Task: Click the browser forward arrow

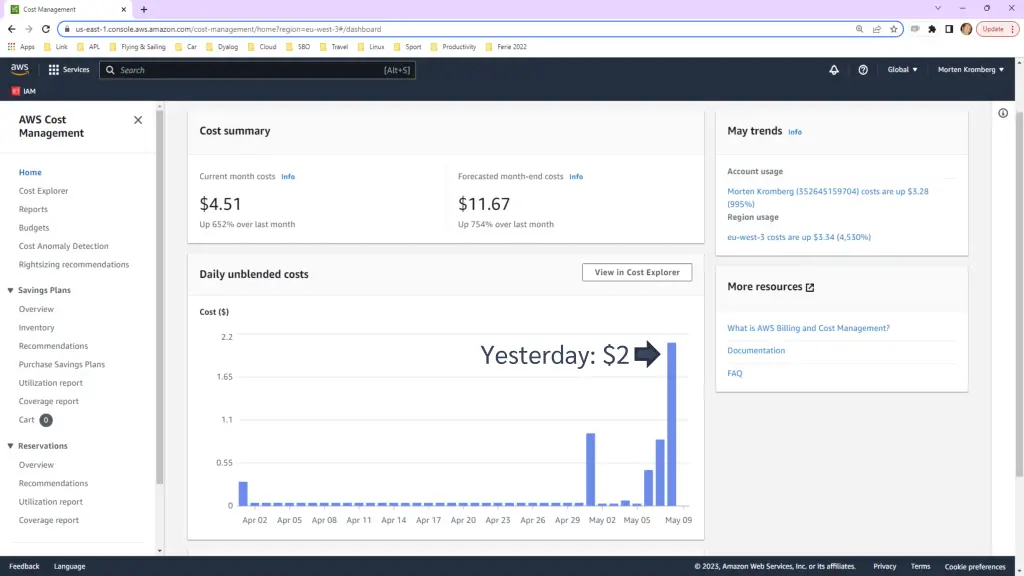Action: 29,29
